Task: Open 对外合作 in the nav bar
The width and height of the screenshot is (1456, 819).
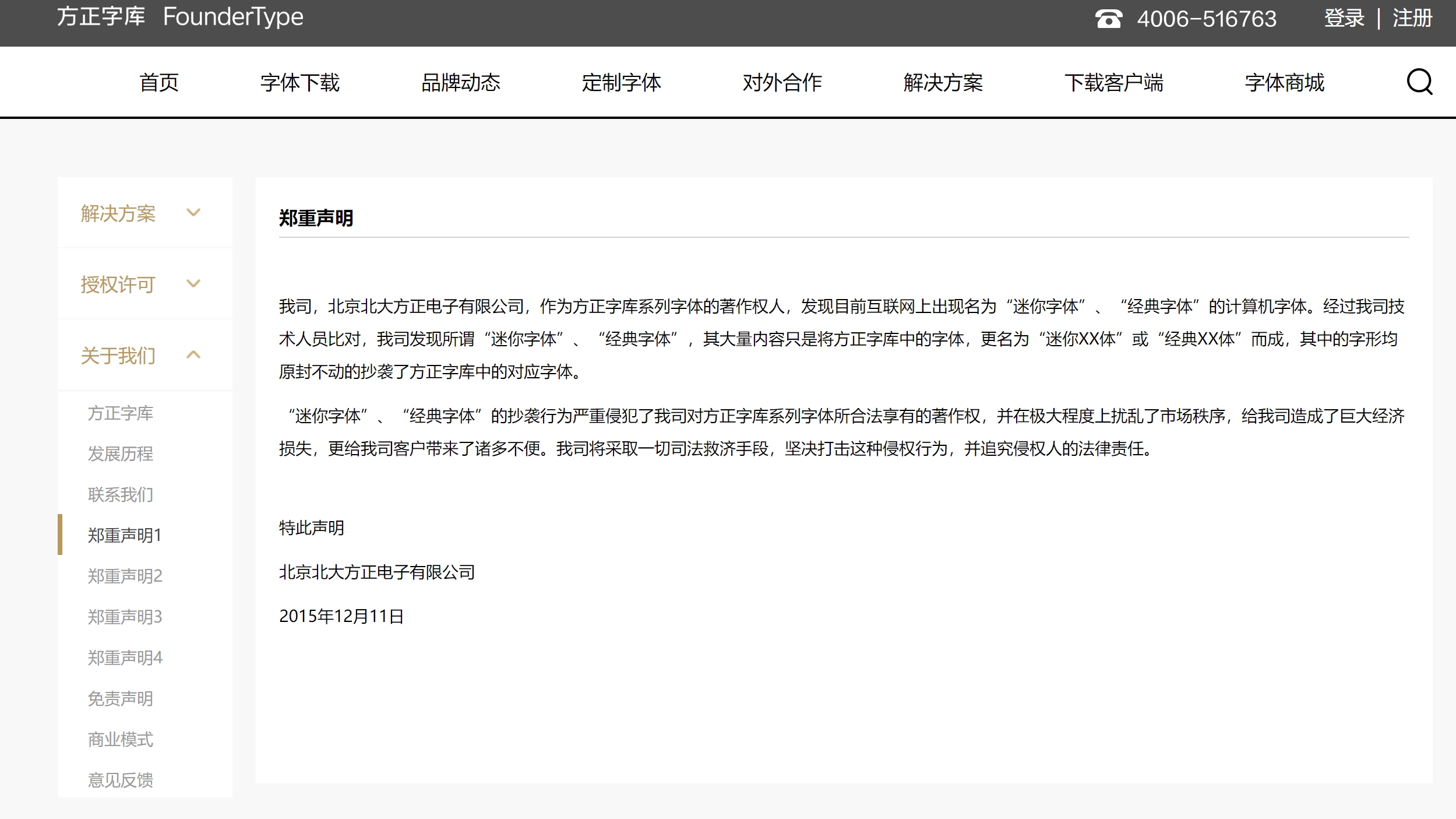Action: tap(782, 83)
